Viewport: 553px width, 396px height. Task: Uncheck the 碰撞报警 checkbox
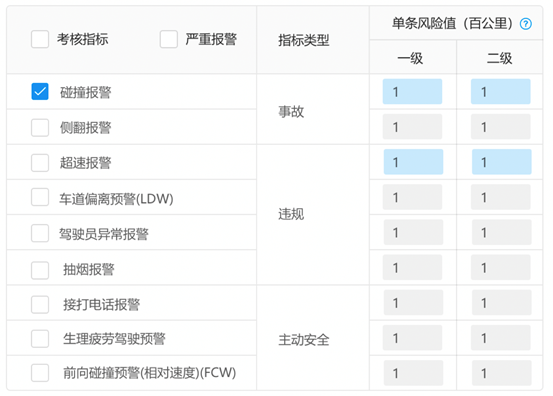(40, 92)
